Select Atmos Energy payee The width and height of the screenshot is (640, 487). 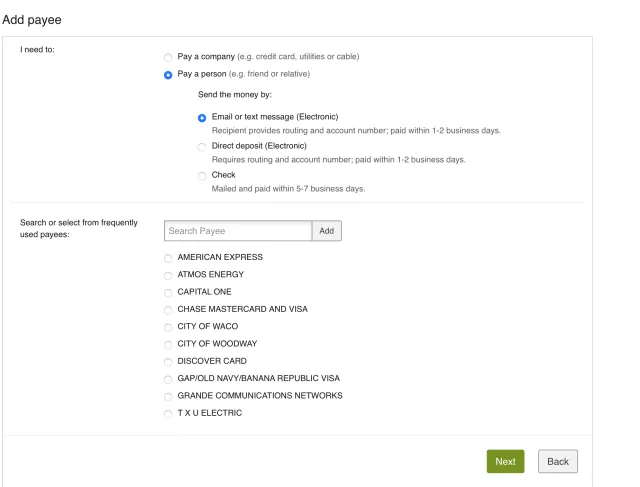coord(168,275)
